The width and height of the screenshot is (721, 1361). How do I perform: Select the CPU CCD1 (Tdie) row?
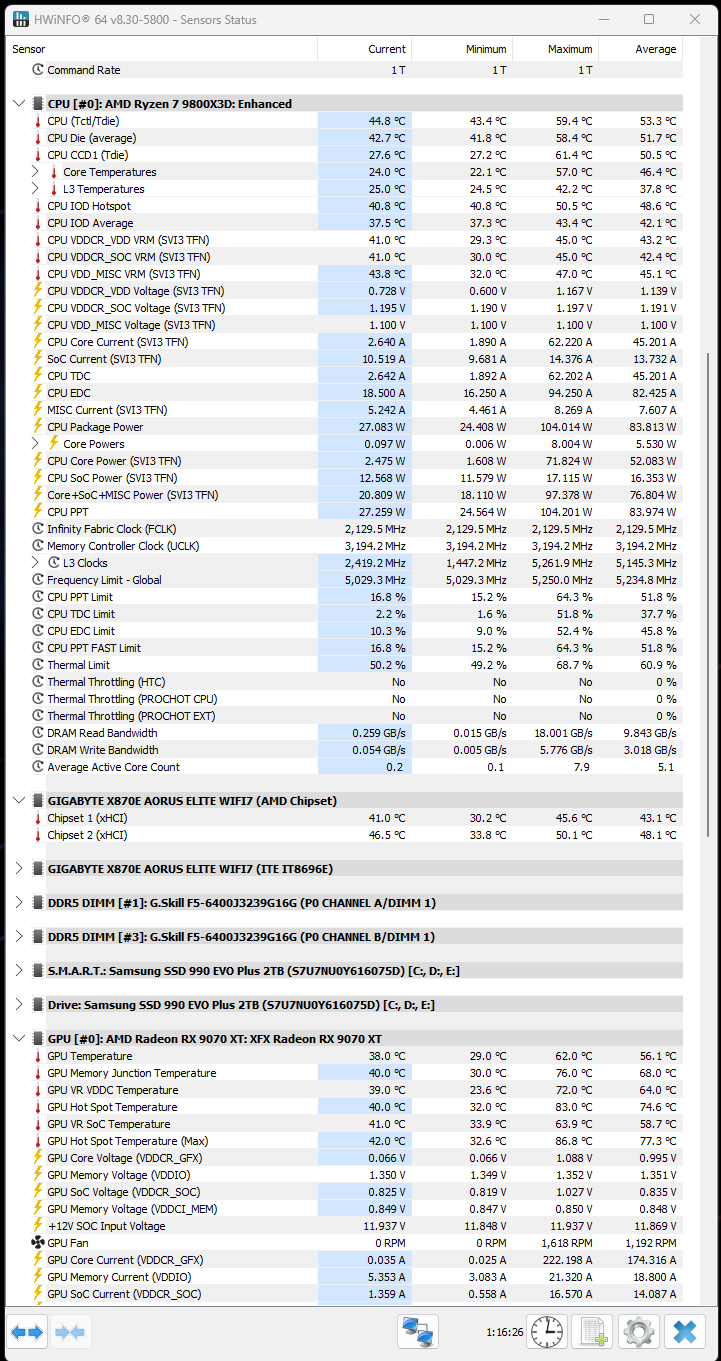pos(345,155)
